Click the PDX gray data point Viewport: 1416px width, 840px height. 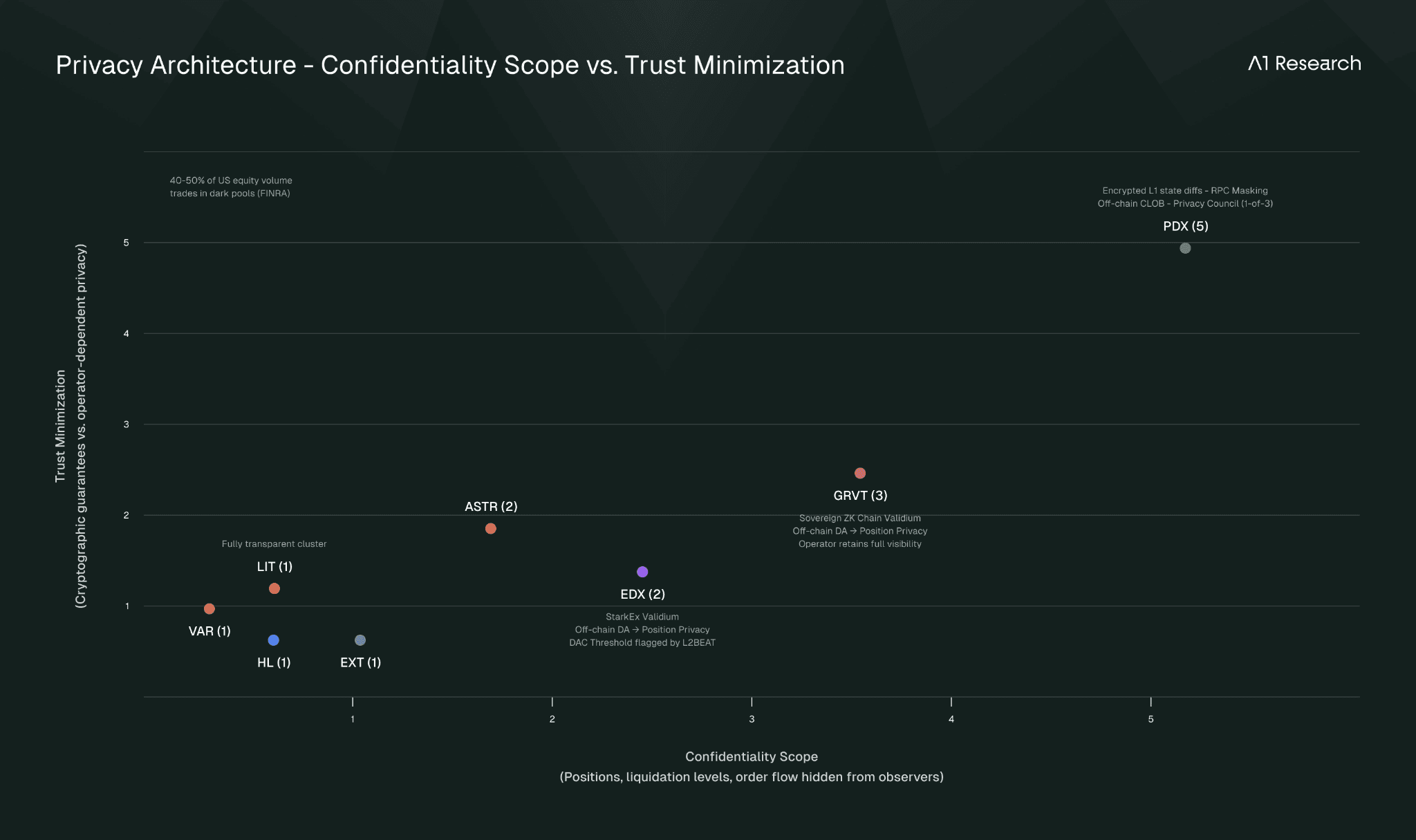point(1185,248)
